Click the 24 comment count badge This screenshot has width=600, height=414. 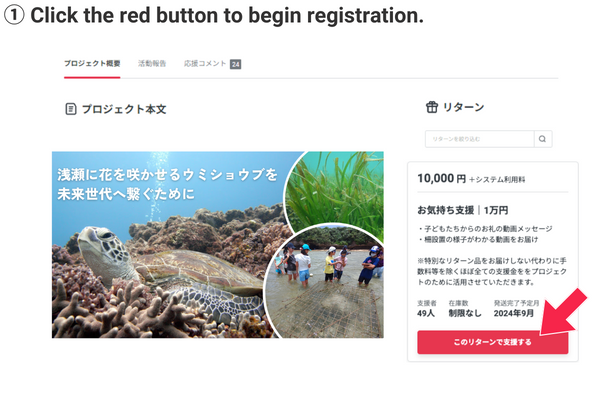pyautogui.click(x=235, y=64)
